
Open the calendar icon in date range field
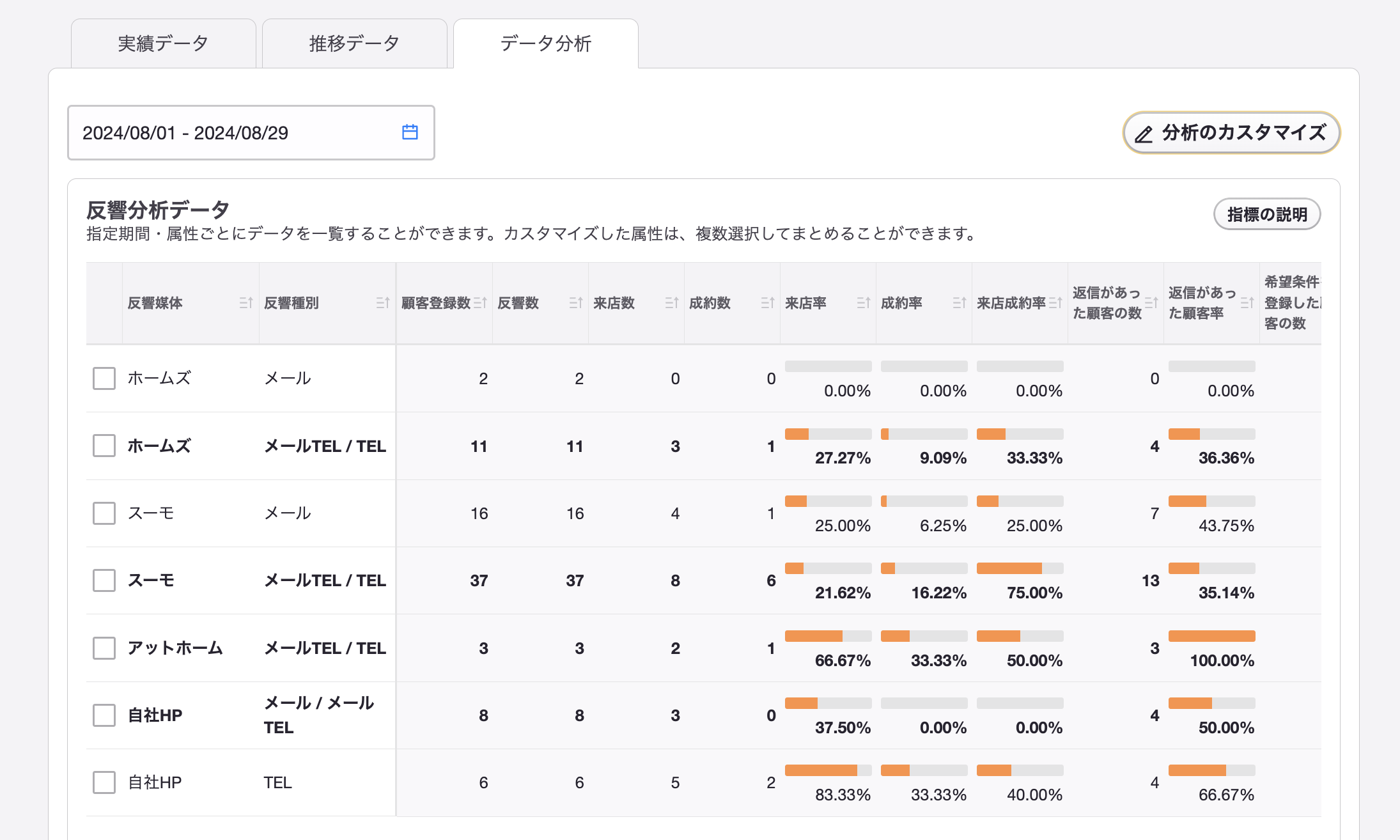click(x=410, y=132)
